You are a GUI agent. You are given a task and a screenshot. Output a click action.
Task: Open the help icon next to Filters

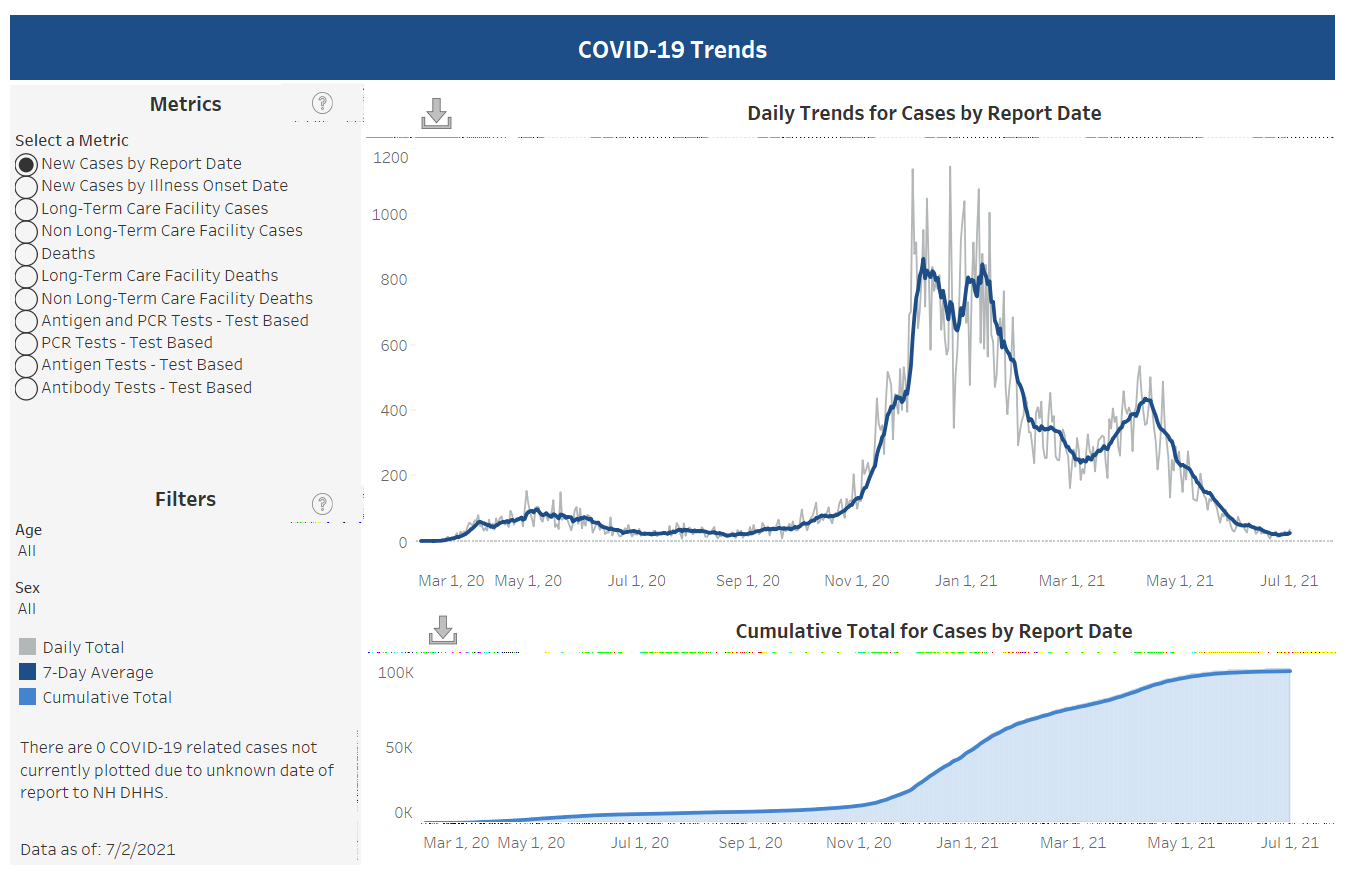[322, 503]
